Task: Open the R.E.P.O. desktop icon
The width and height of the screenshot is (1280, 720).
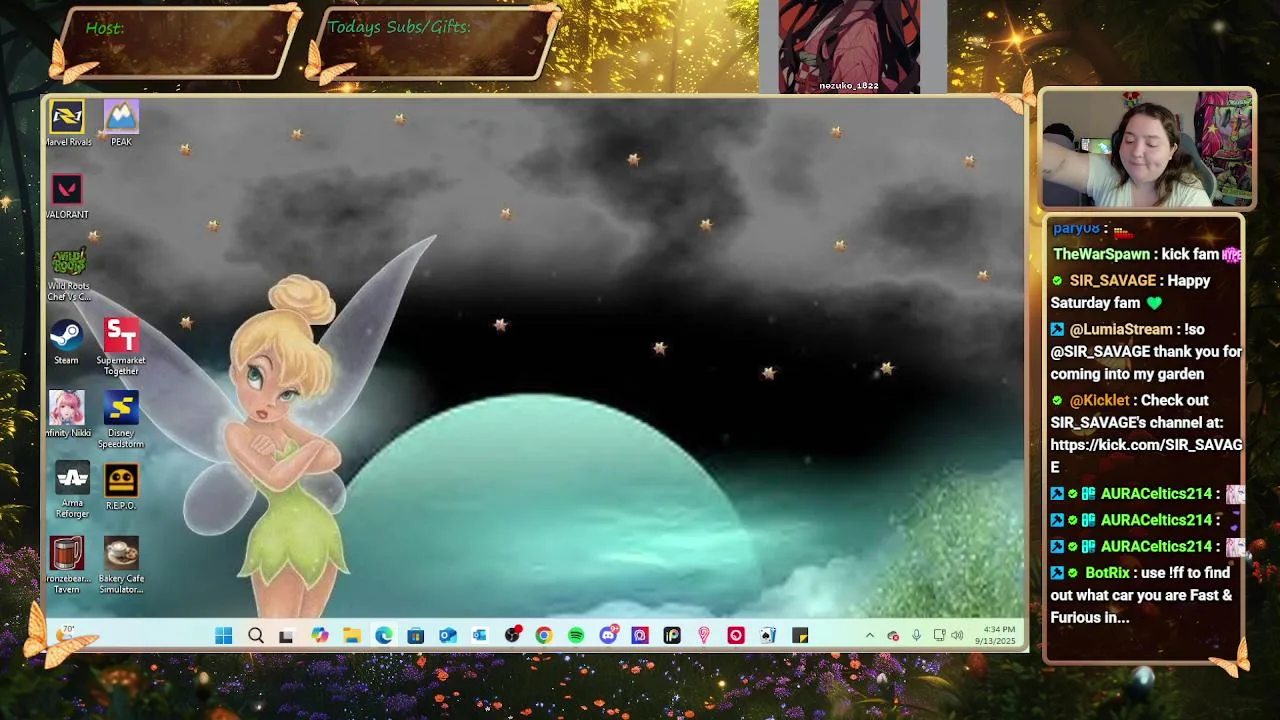Action: [121, 487]
